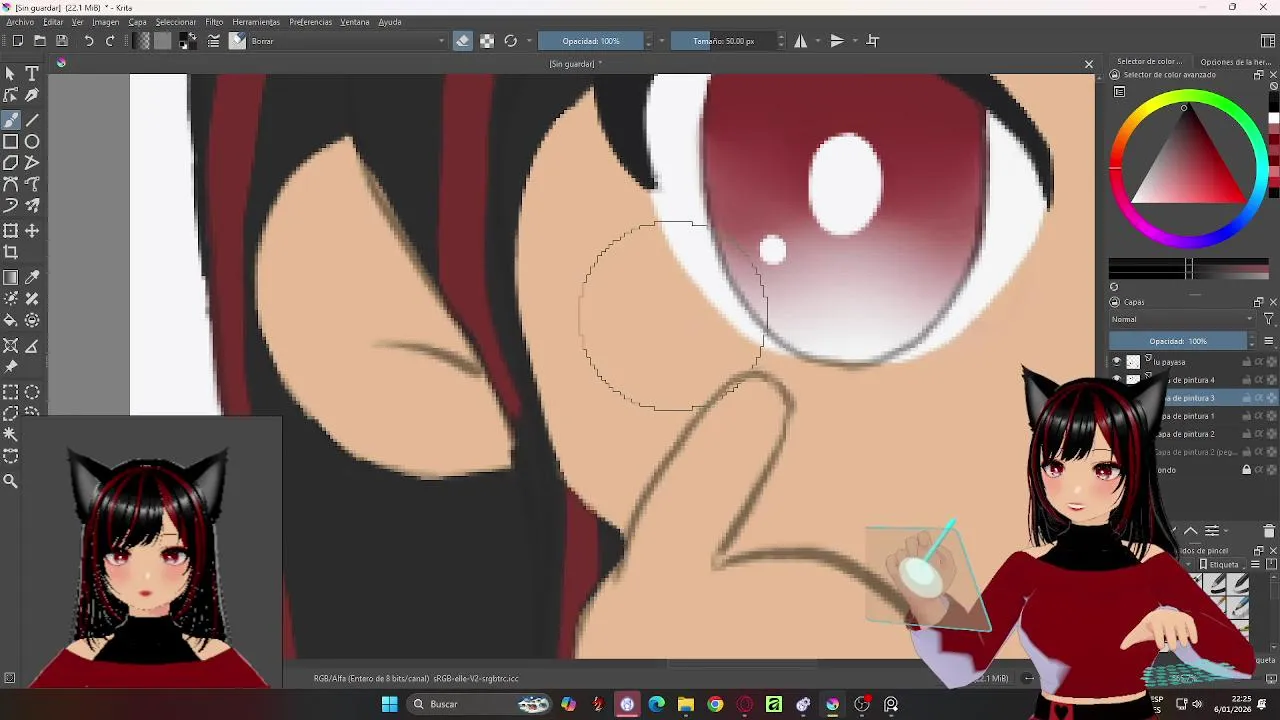Switch to 'Opciones de la herramienta' tab

click(1236, 62)
